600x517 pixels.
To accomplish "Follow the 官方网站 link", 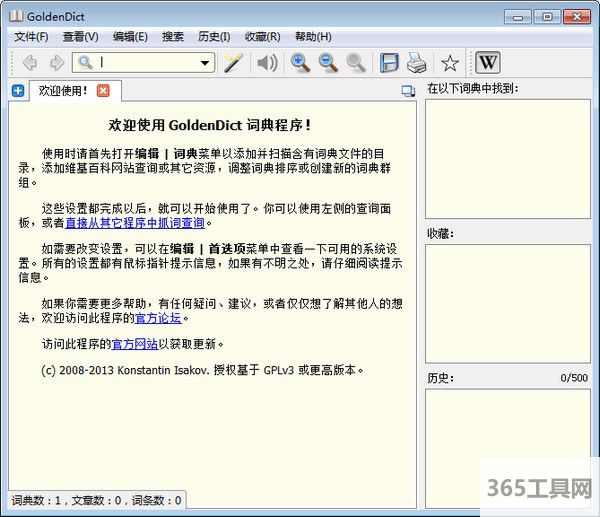I will pyautogui.click(x=135, y=344).
